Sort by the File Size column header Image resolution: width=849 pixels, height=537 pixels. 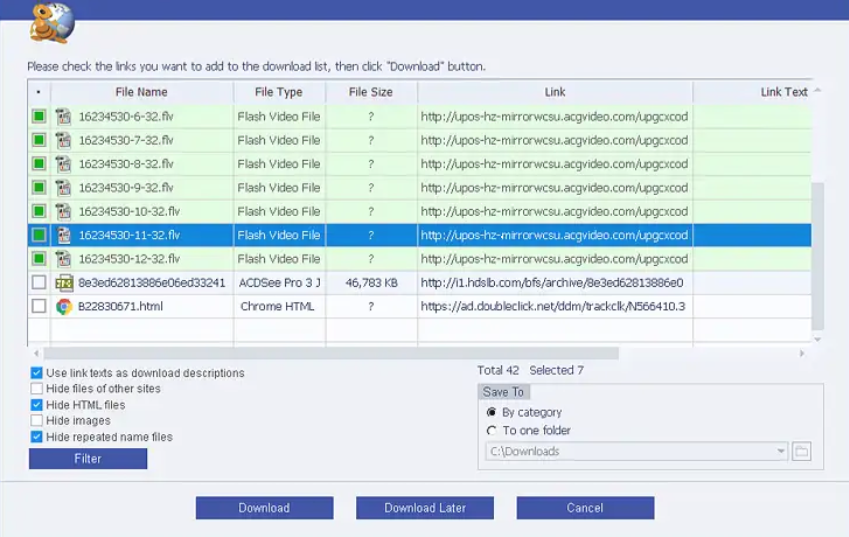(371, 92)
